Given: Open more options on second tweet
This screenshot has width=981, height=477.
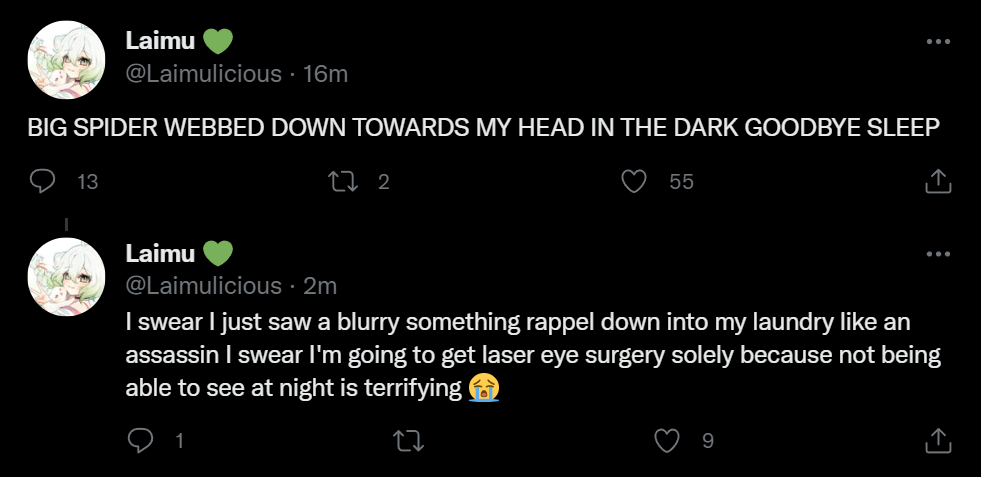Looking at the screenshot, I should 937,254.
